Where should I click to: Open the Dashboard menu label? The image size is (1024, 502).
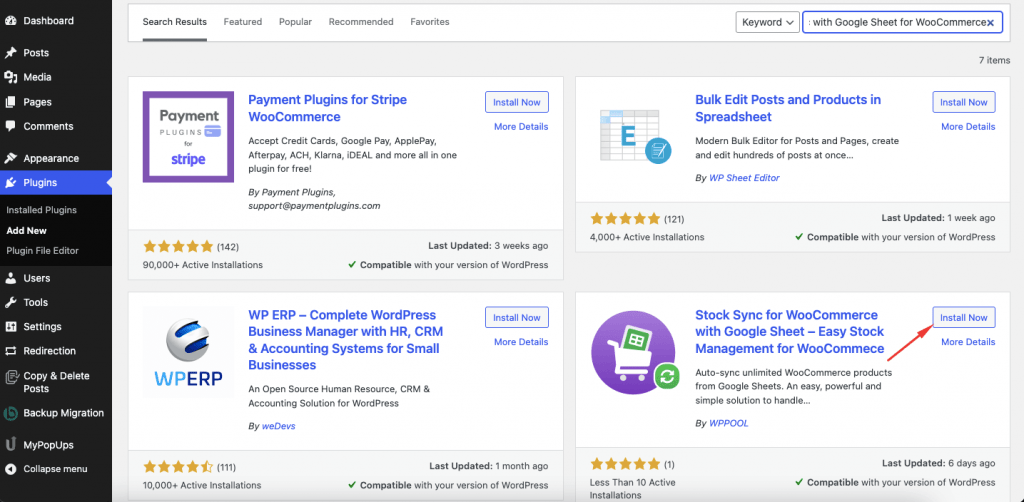point(48,20)
